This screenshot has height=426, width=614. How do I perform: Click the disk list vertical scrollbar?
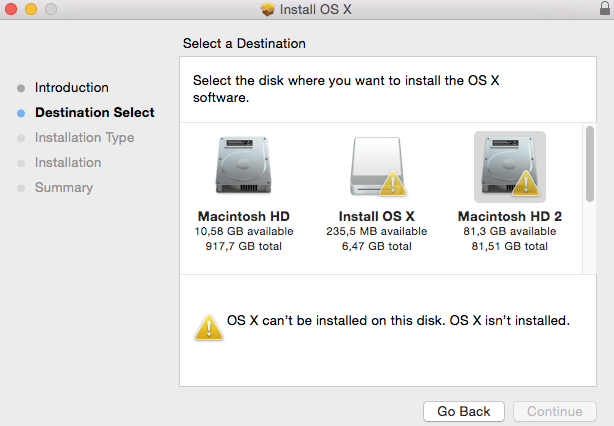pos(589,165)
